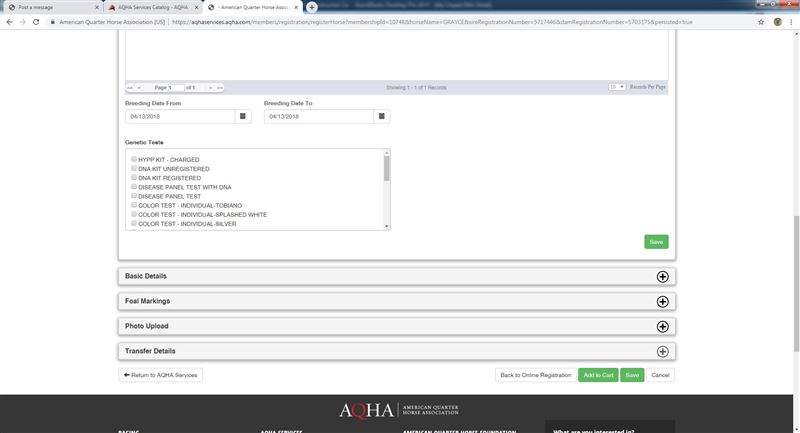Close the AQHA Services Catalog tab
Image resolution: width=800 pixels, height=433 pixels.
click(x=196, y=7)
